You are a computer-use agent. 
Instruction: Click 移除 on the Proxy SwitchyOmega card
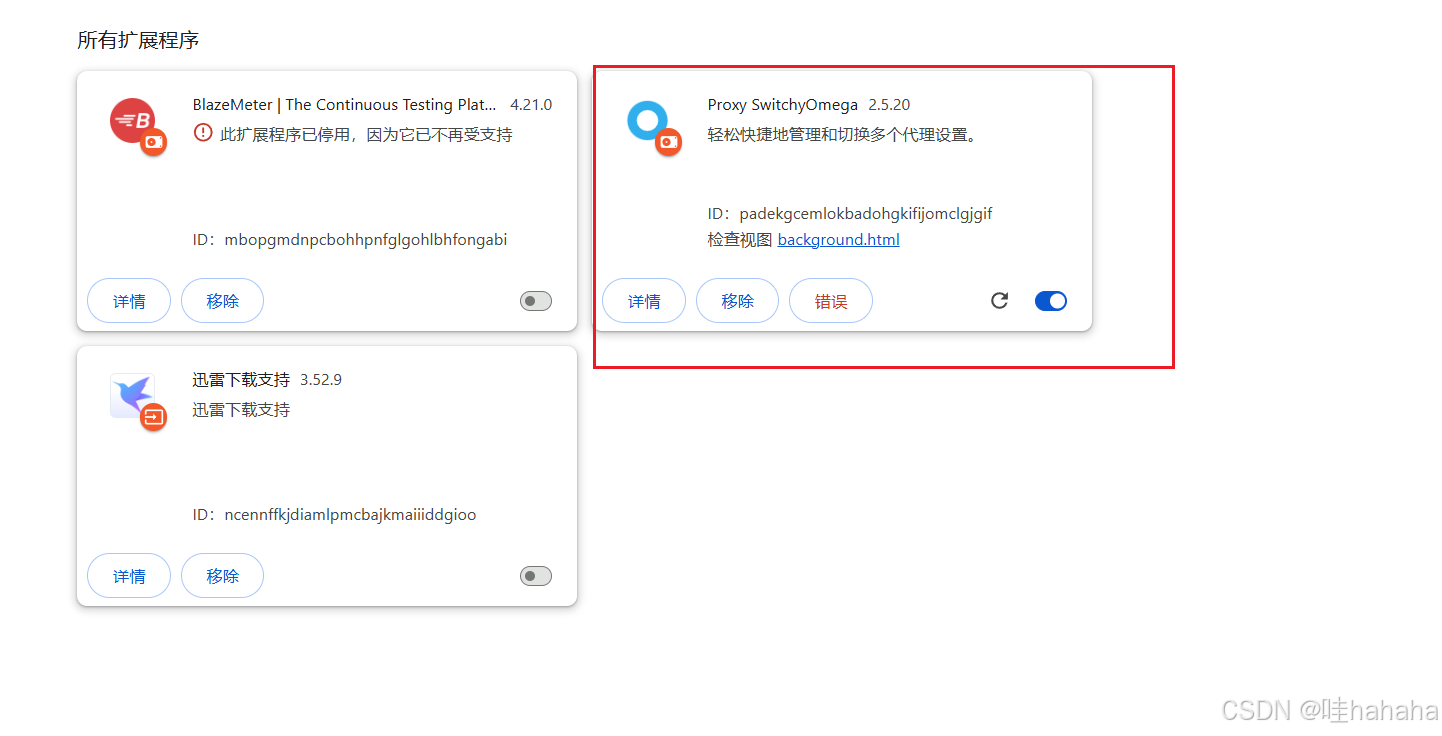pos(738,301)
